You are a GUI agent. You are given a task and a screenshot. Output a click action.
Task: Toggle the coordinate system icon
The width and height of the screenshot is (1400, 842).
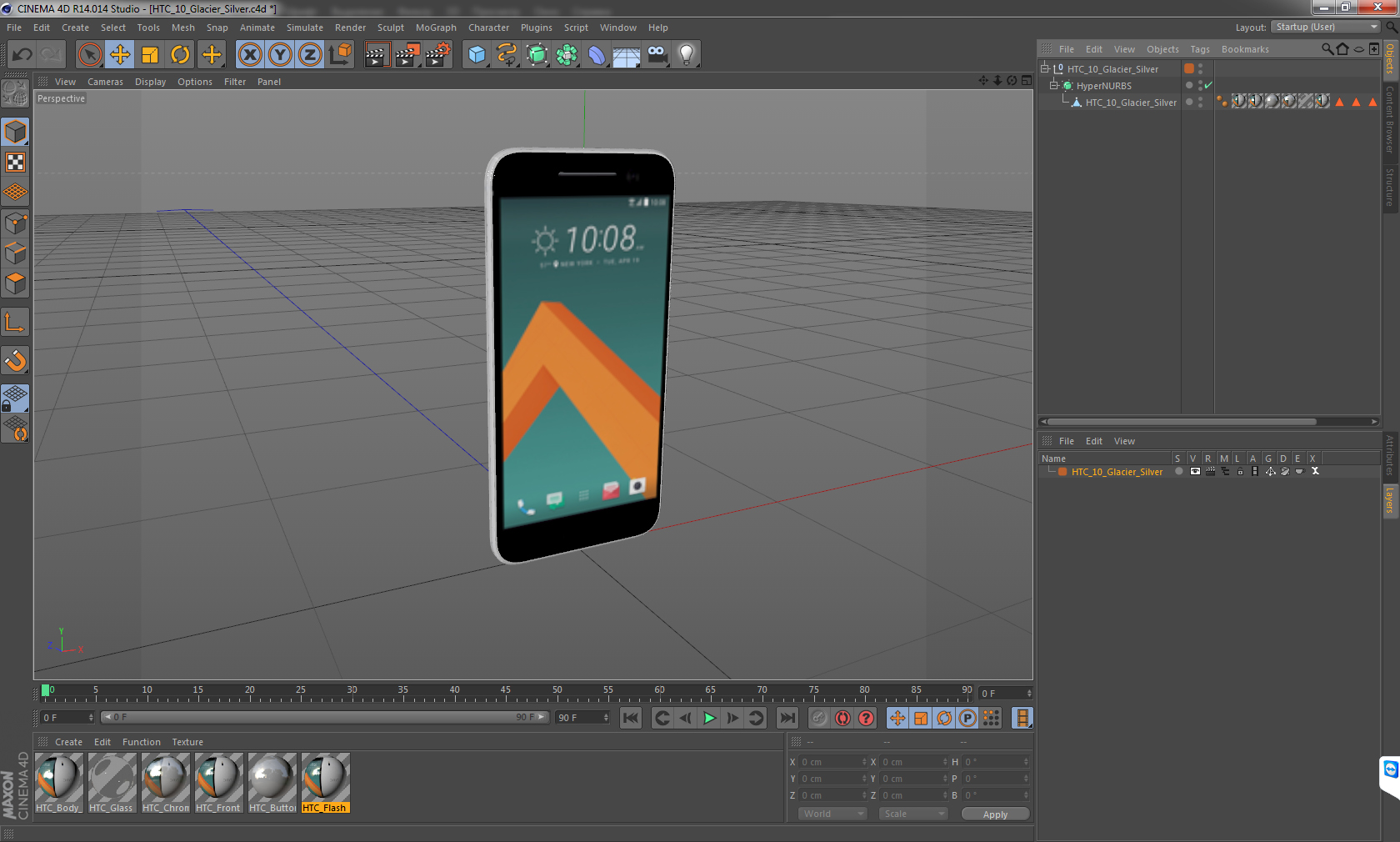point(341,55)
